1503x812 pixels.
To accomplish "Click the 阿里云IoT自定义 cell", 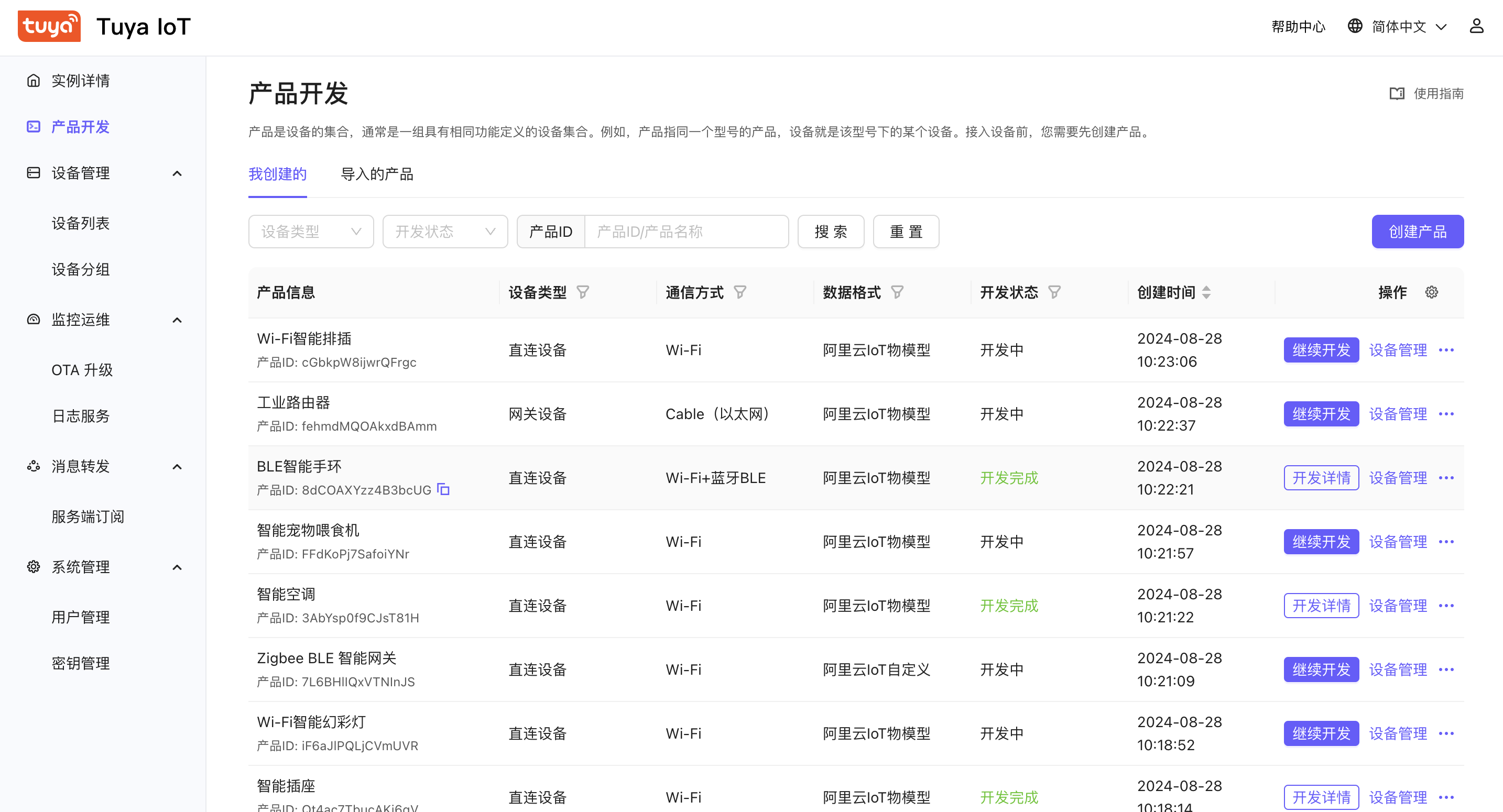I will tap(876, 670).
